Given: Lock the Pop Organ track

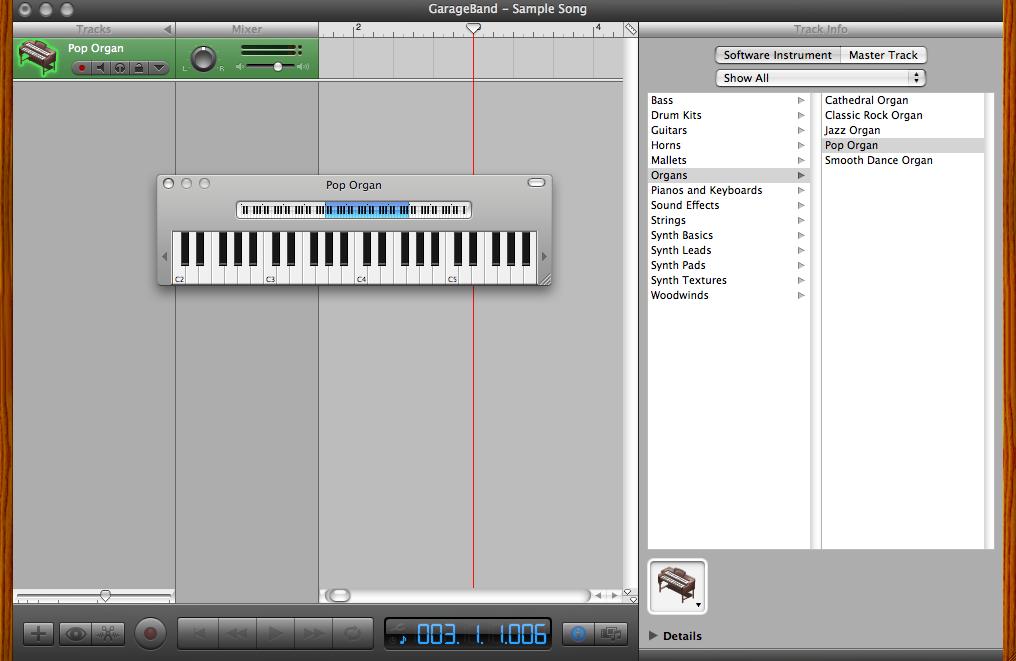Looking at the screenshot, I should pyautogui.click(x=139, y=68).
